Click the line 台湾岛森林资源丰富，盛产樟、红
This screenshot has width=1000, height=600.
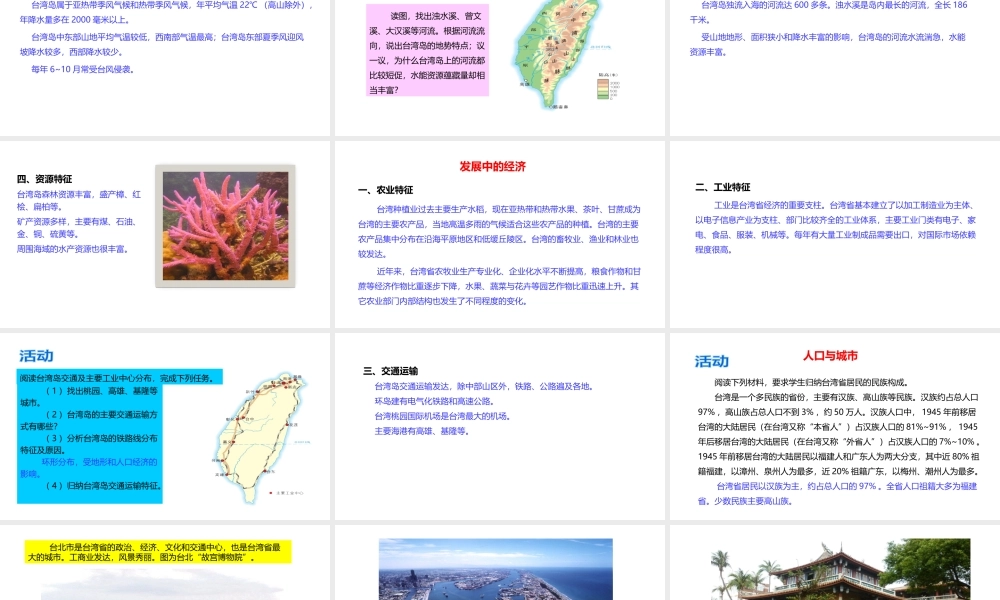click(x=79, y=194)
